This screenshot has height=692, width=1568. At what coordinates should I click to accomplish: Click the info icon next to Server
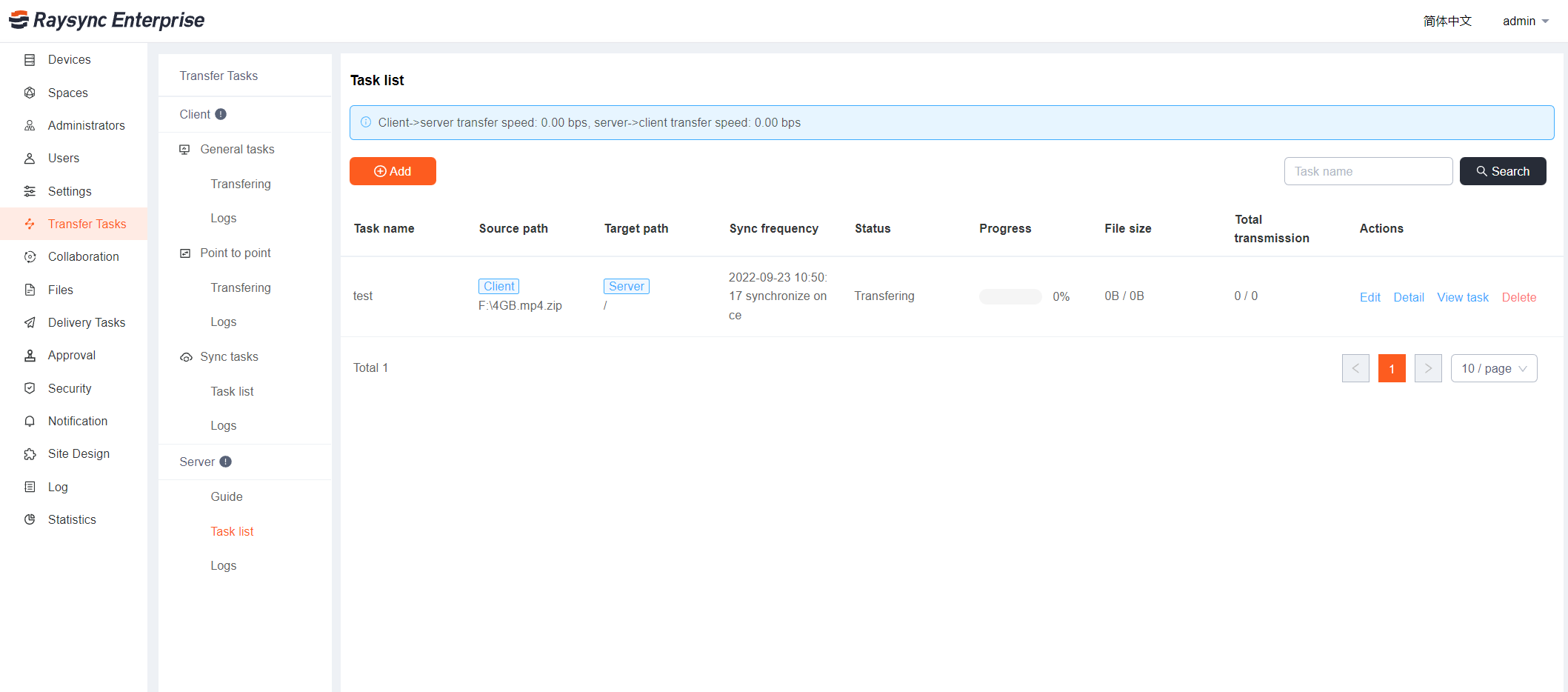click(x=226, y=462)
